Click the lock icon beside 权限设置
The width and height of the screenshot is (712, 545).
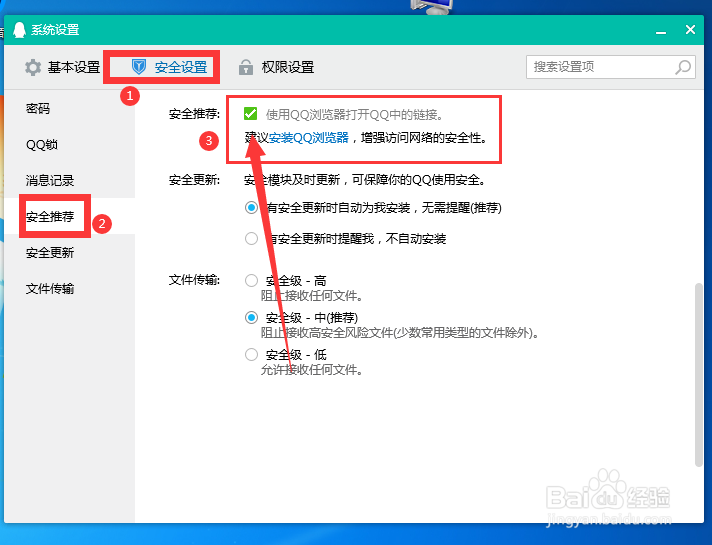click(246, 67)
